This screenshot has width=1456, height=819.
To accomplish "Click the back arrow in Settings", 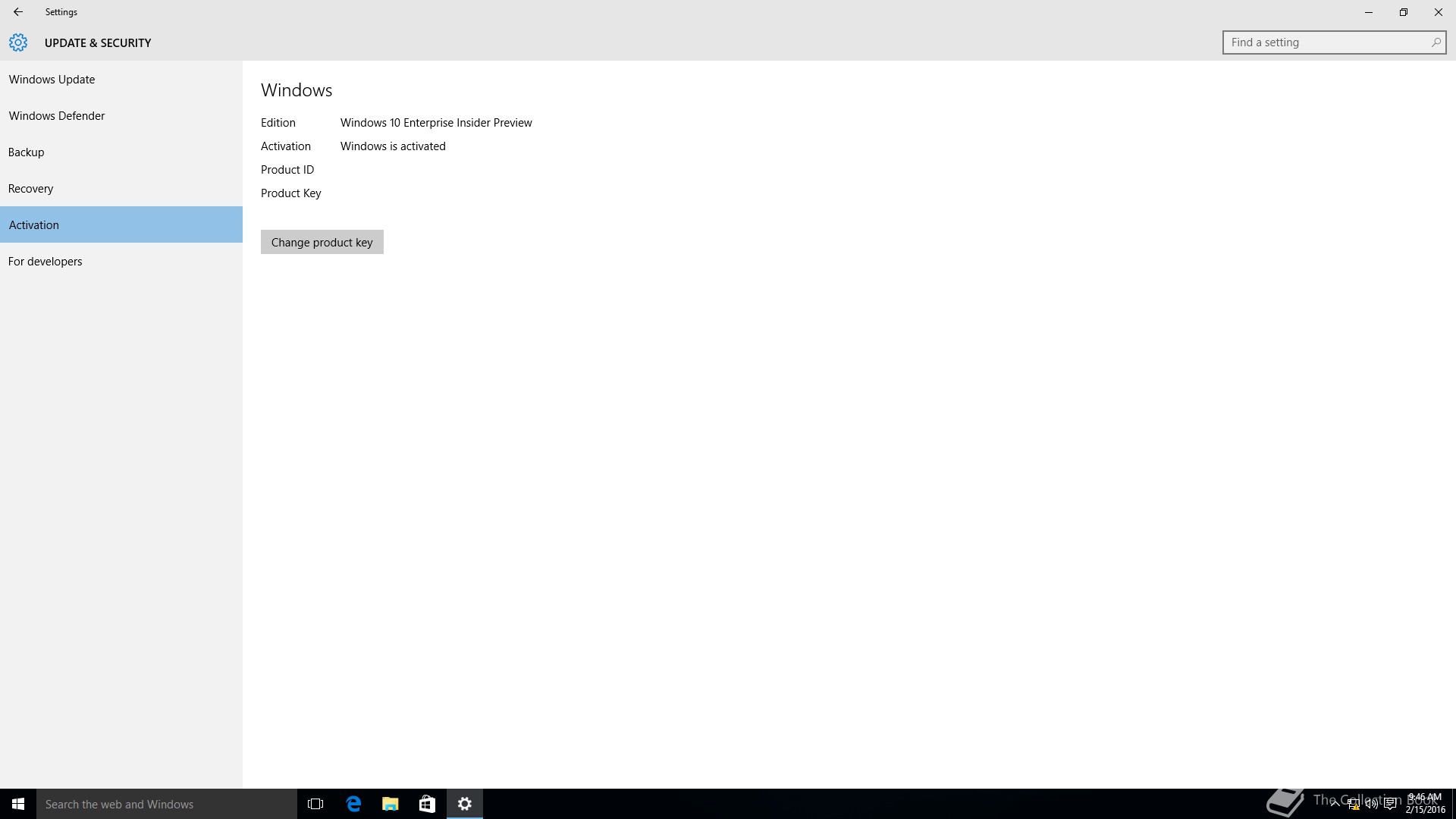I will point(18,12).
